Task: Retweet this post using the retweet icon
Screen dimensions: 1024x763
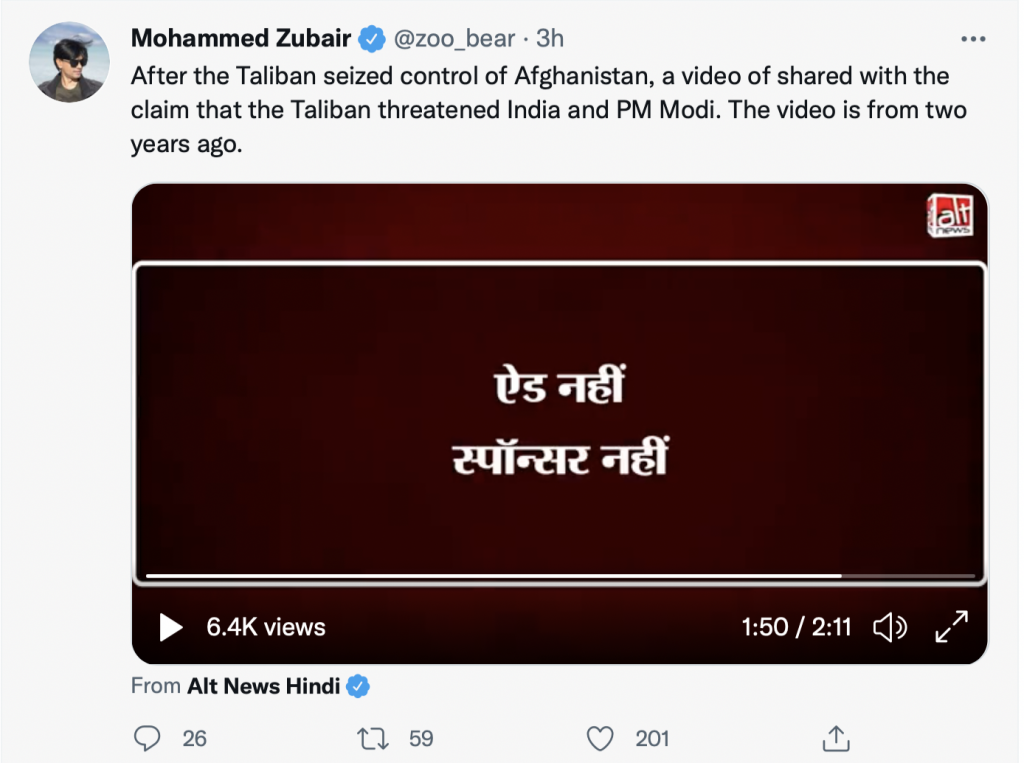Action: click(373, 738)
